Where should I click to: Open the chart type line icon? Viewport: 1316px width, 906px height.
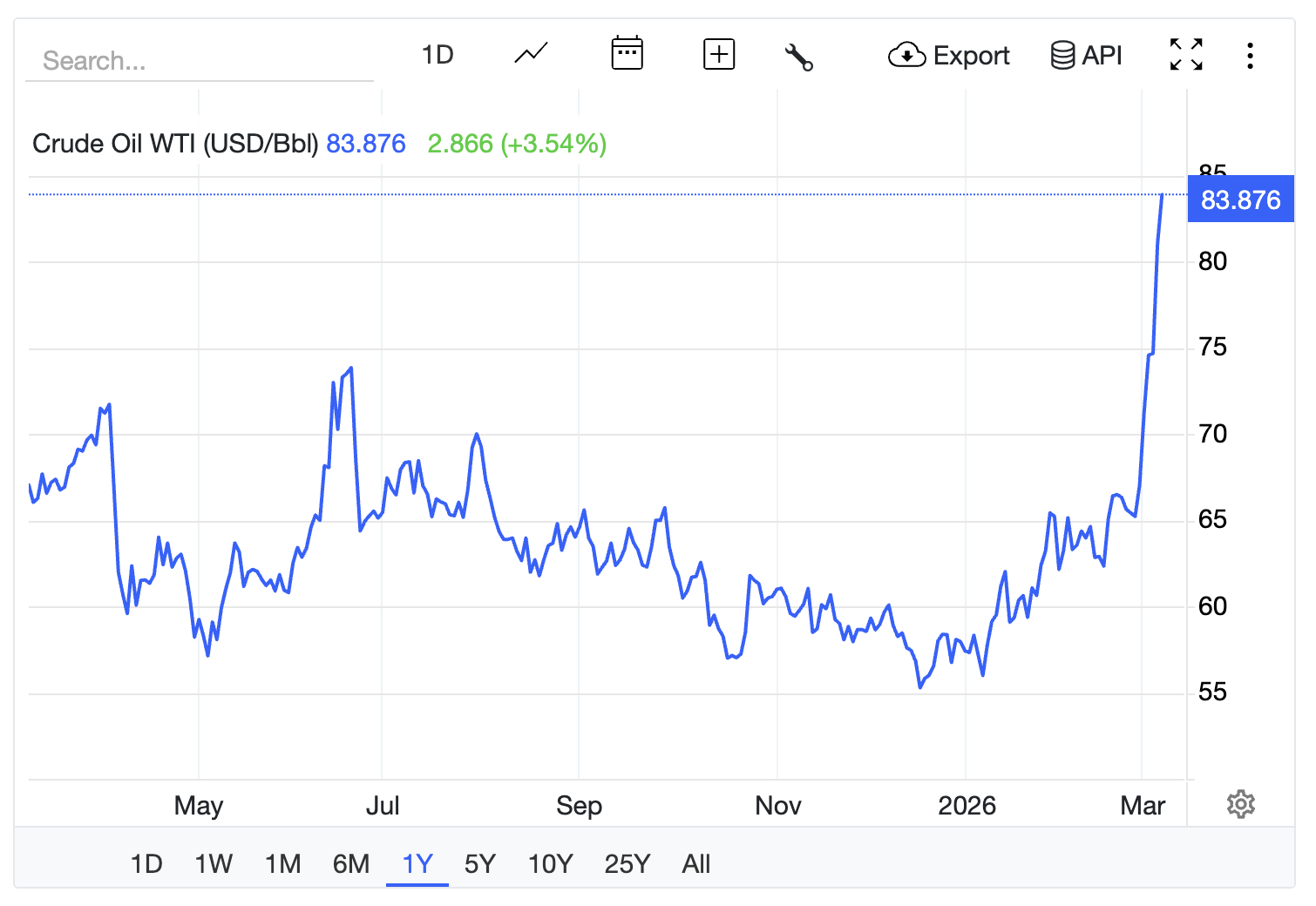[x=531, y=54]
